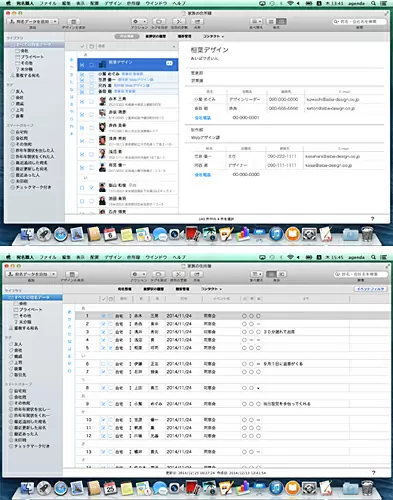This screenshot has width=393, height=500.
Task: Click the イベントフィルタ button in lower window
Action: (x=370, y=289)
